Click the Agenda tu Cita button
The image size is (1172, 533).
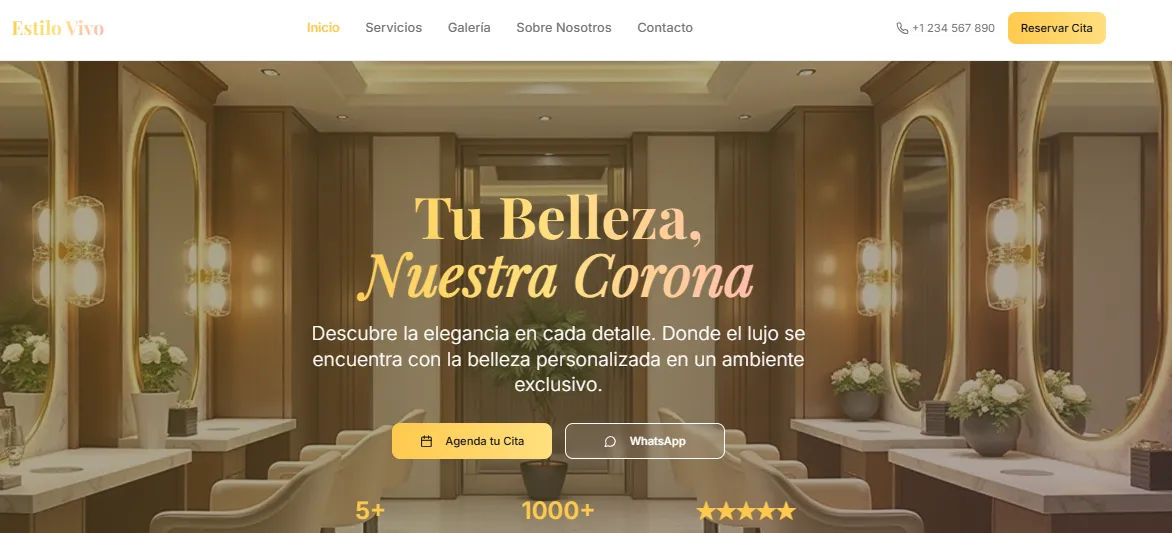[x=472, y=441]
